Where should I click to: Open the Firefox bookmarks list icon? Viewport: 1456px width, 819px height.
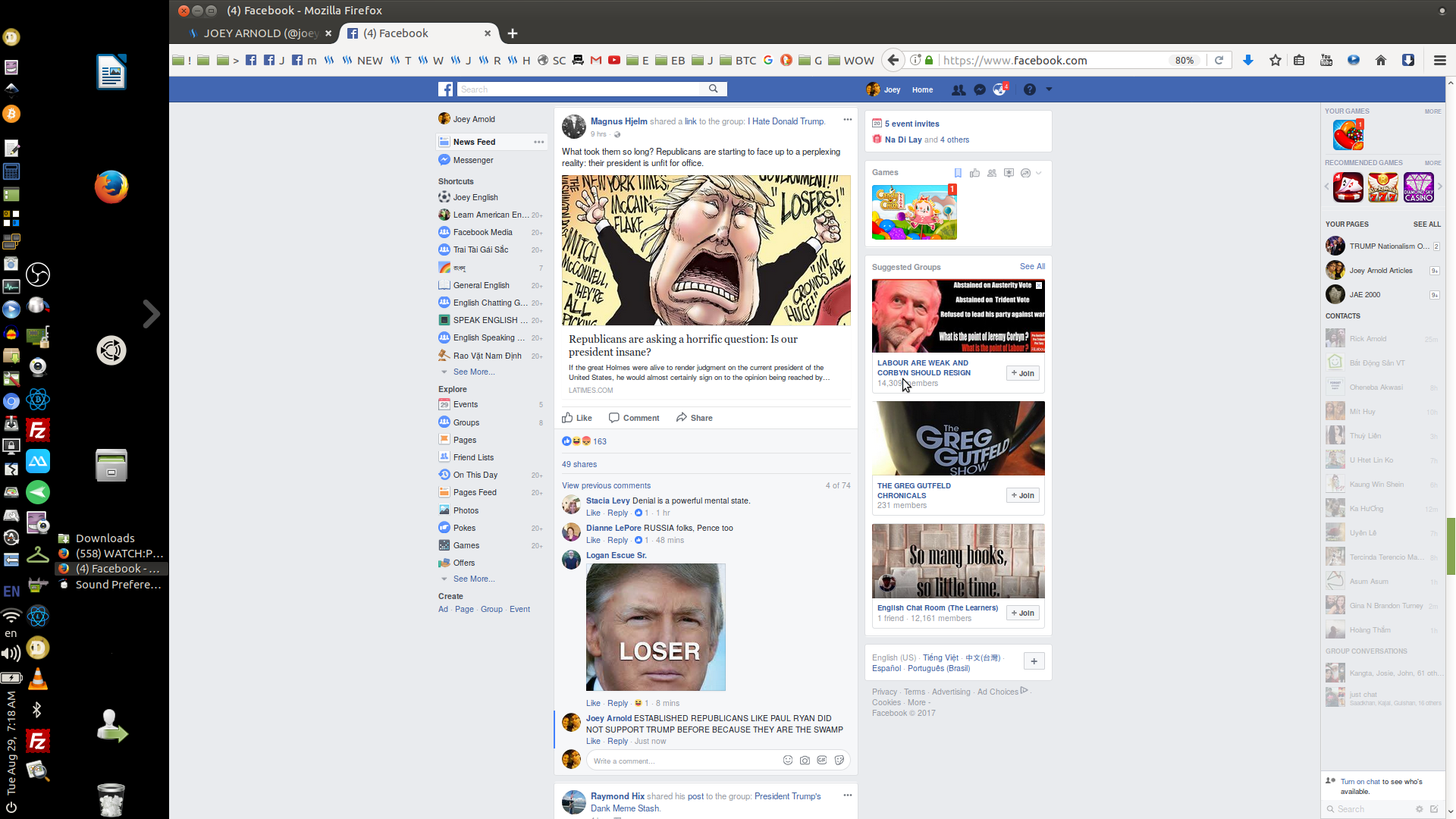pos(1299,60)
